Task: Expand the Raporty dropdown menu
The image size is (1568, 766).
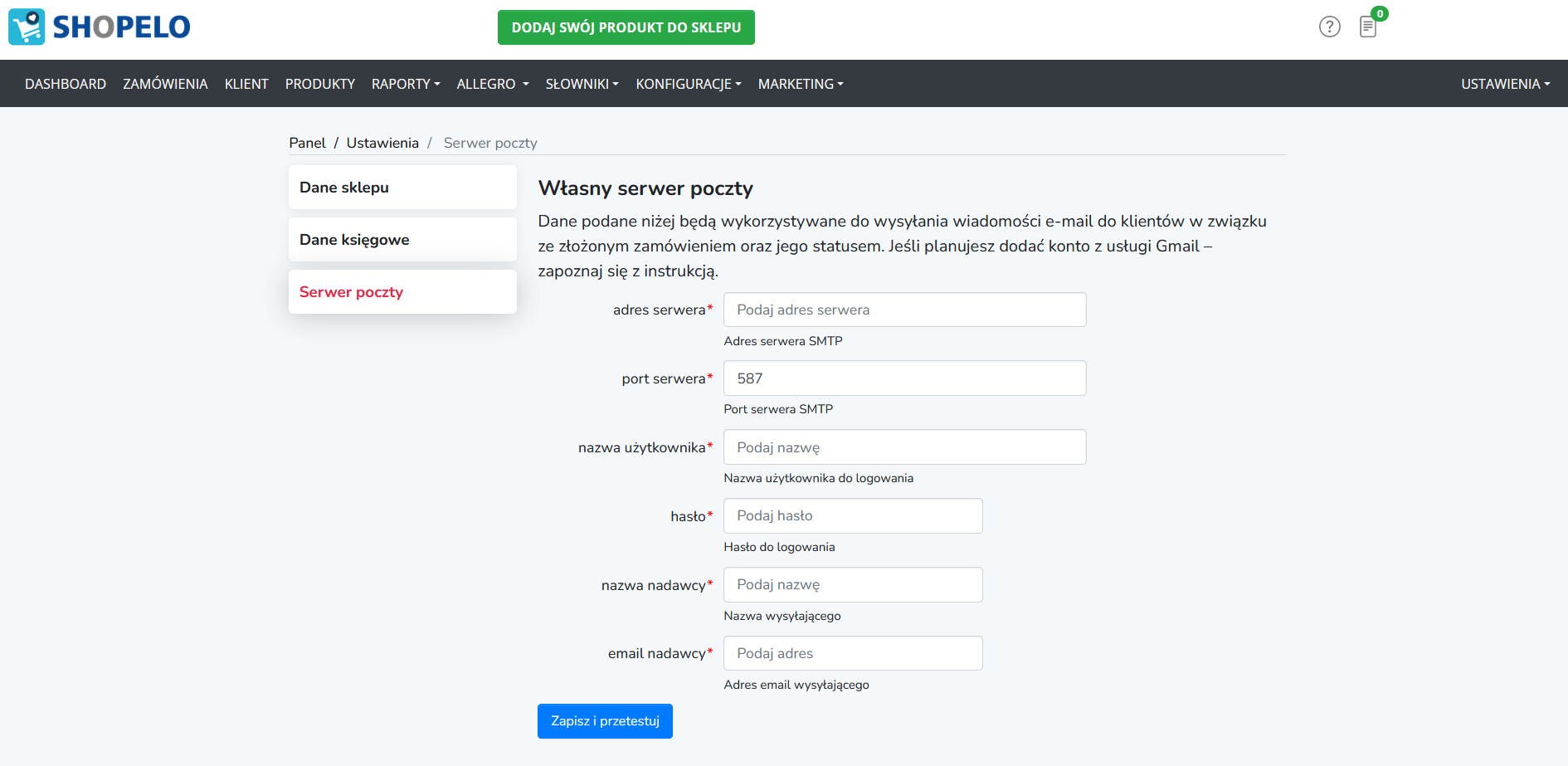Action: [405, 84]
